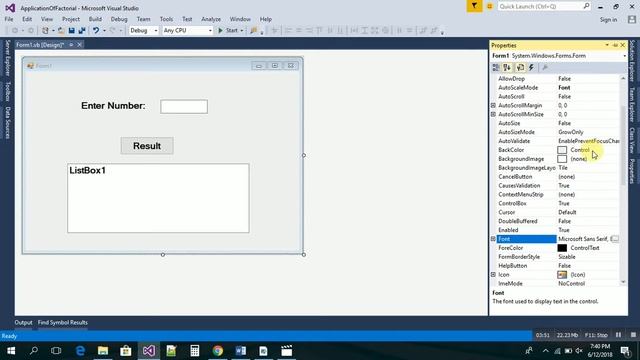
Task: Click the Font property ellipsis button
Action: [x=615, y=239]
